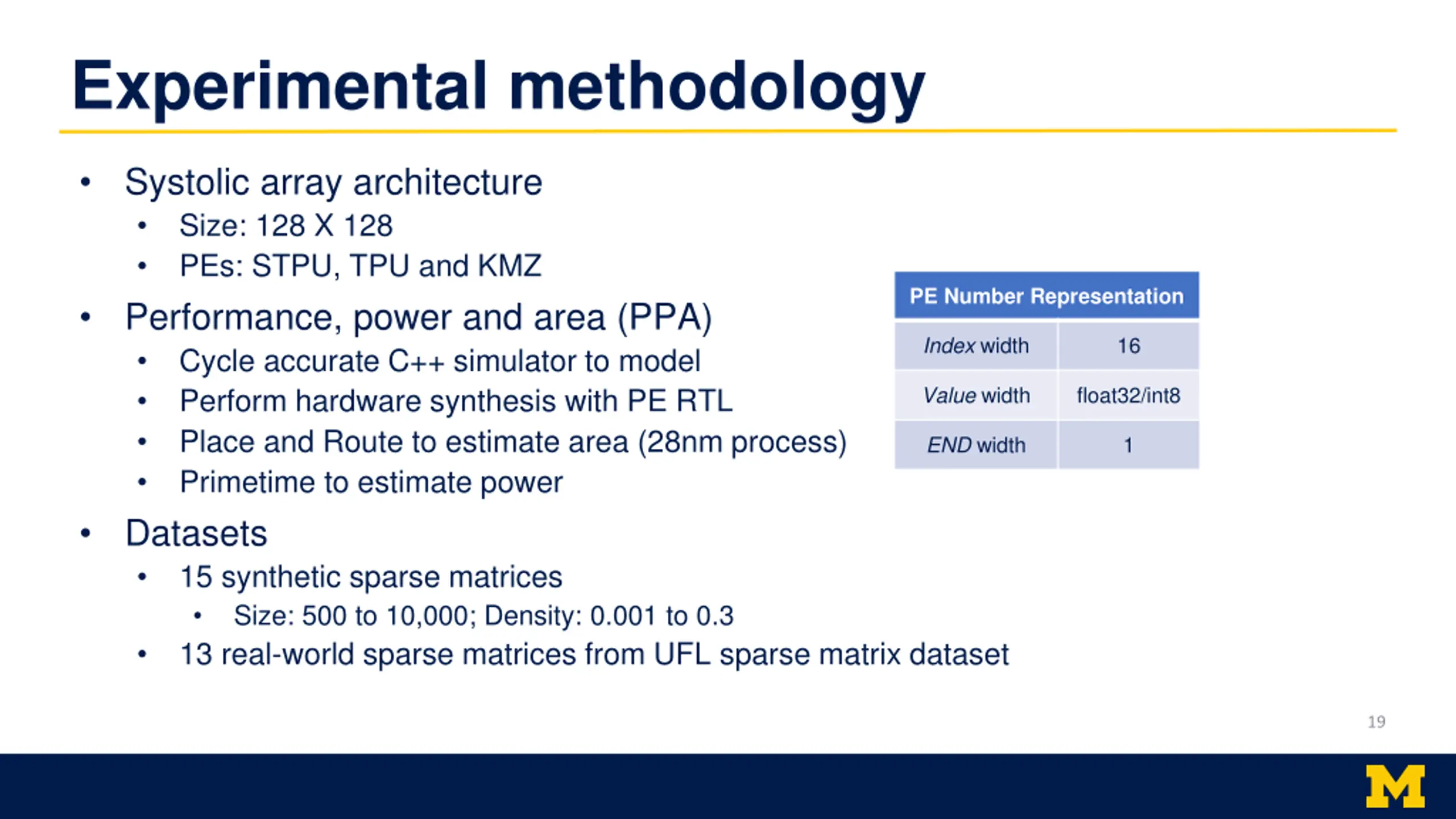Select the 'Value width' table cell
This screenshot has height=819, width=1456.
click(x=976, y=395)
